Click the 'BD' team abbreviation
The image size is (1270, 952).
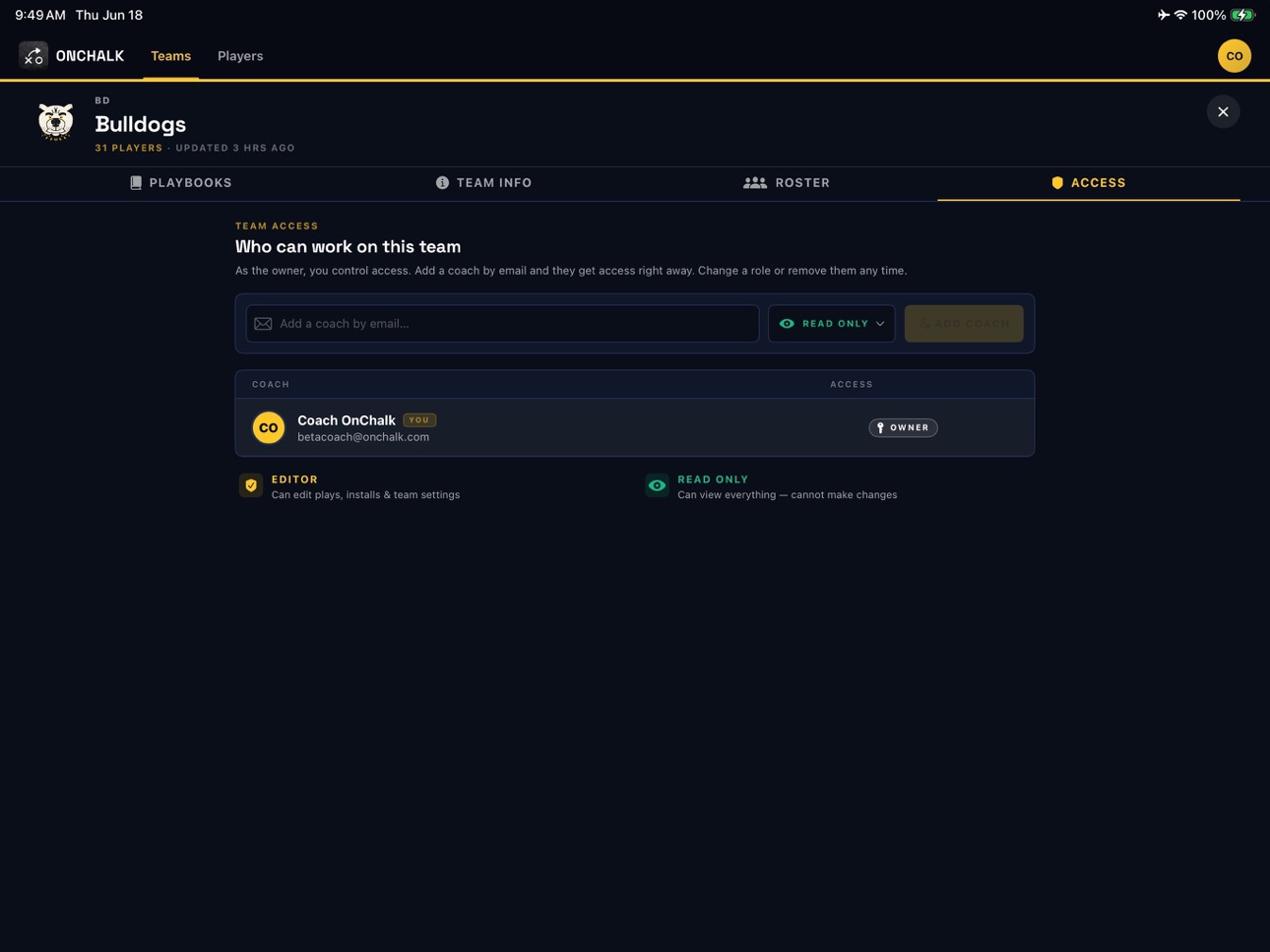click(x=102, y=101)
